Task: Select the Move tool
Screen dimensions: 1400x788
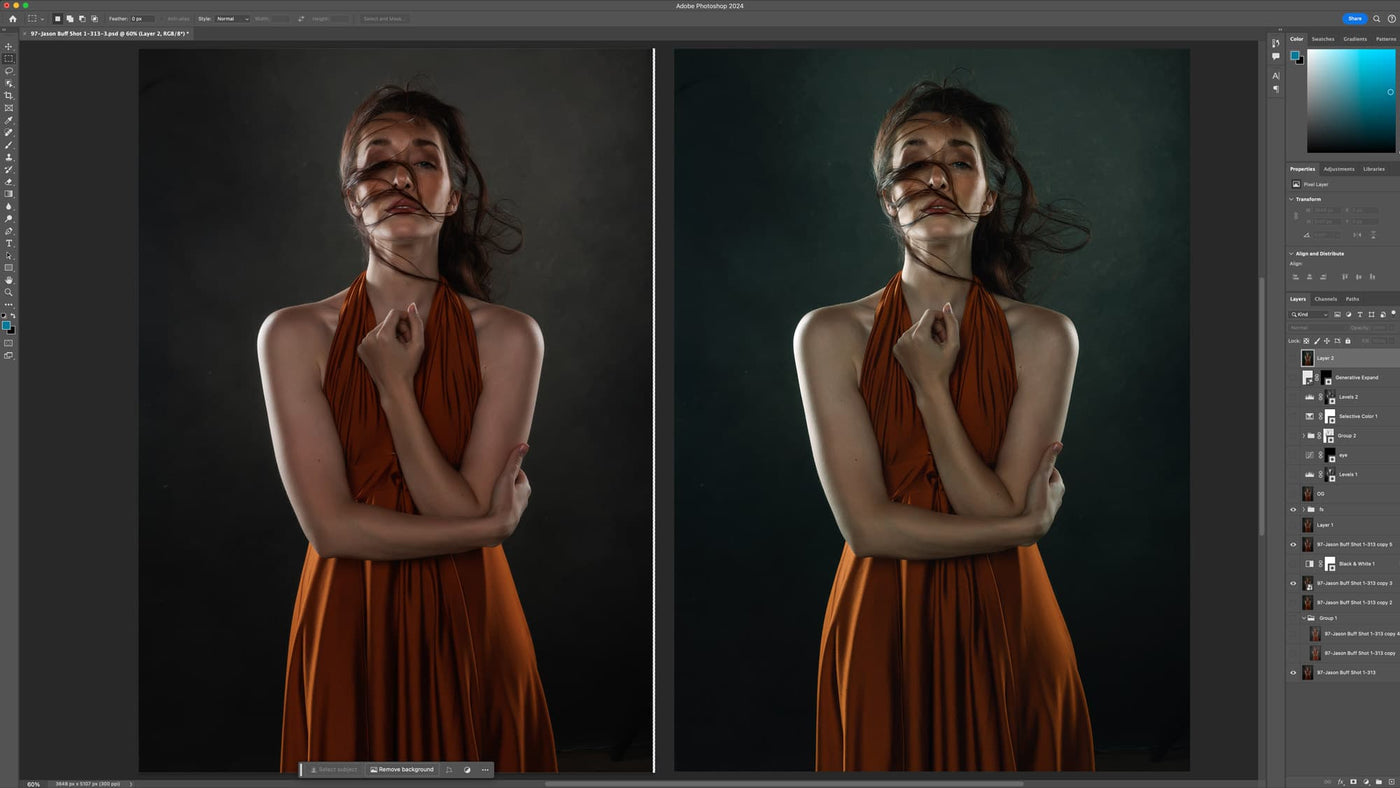Action: (8, 47)
